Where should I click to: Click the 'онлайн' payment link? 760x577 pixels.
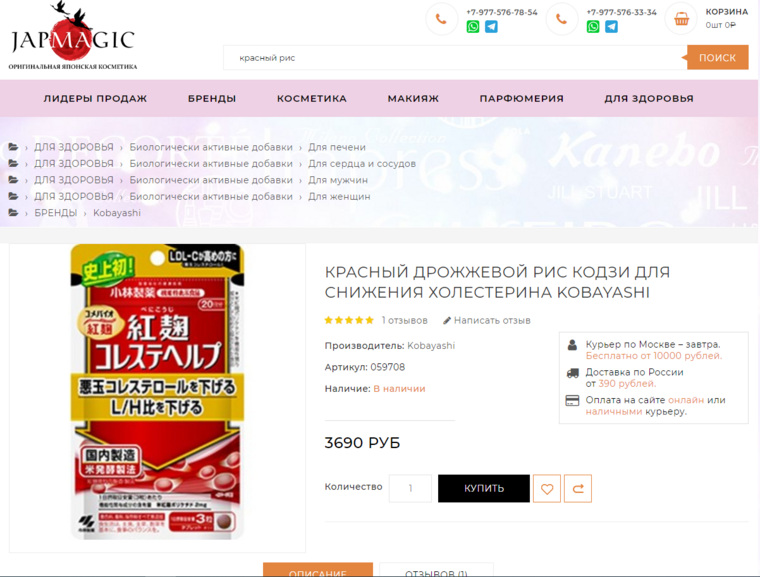click(x=686, y=400)
